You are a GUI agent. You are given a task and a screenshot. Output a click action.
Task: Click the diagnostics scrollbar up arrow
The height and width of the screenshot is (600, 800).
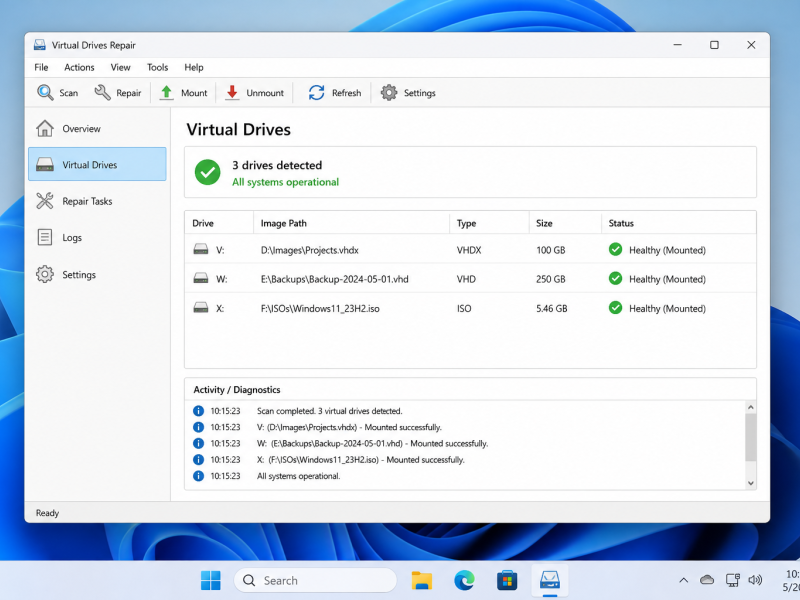coord(751,407)
